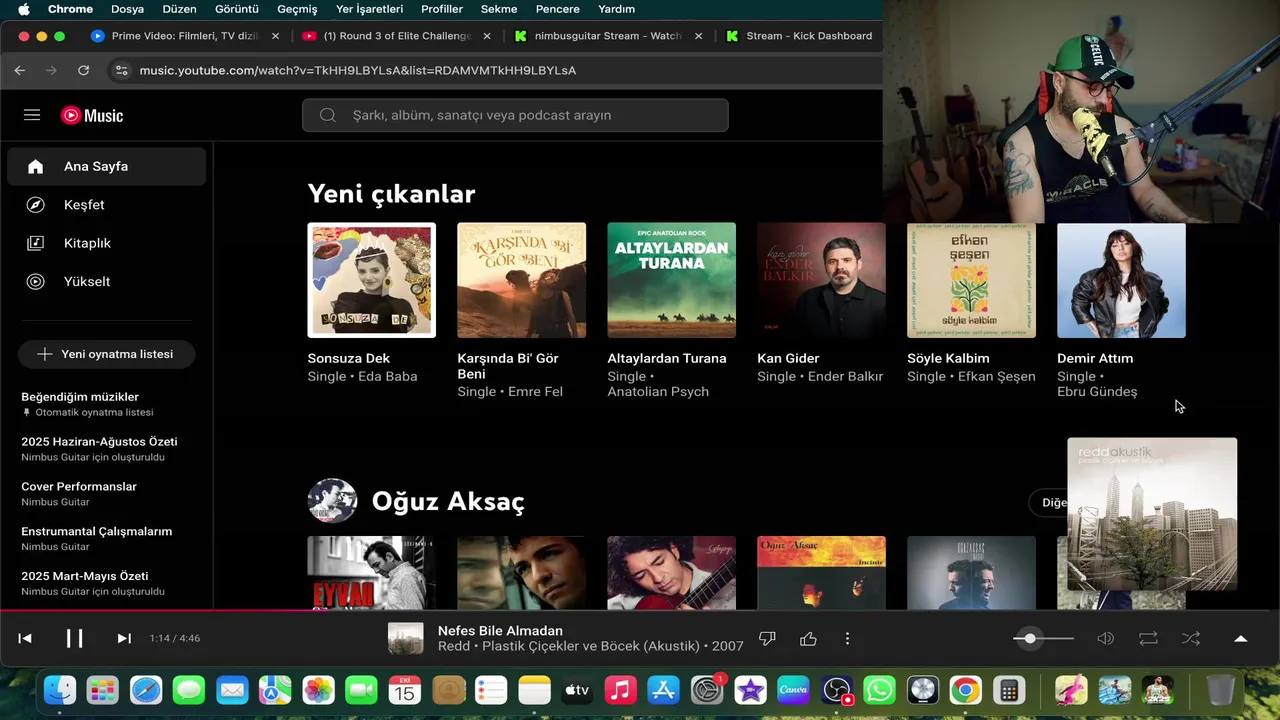The image size is (1280, 720).
Task: Open the Profiller menu
Action: tap(441, 9)
